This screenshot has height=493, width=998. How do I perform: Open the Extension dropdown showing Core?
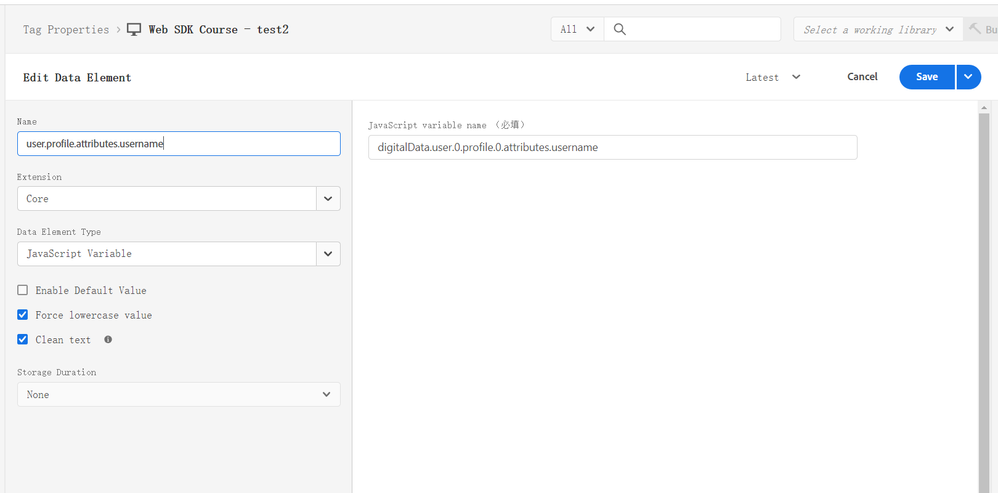tap(178, 199)
